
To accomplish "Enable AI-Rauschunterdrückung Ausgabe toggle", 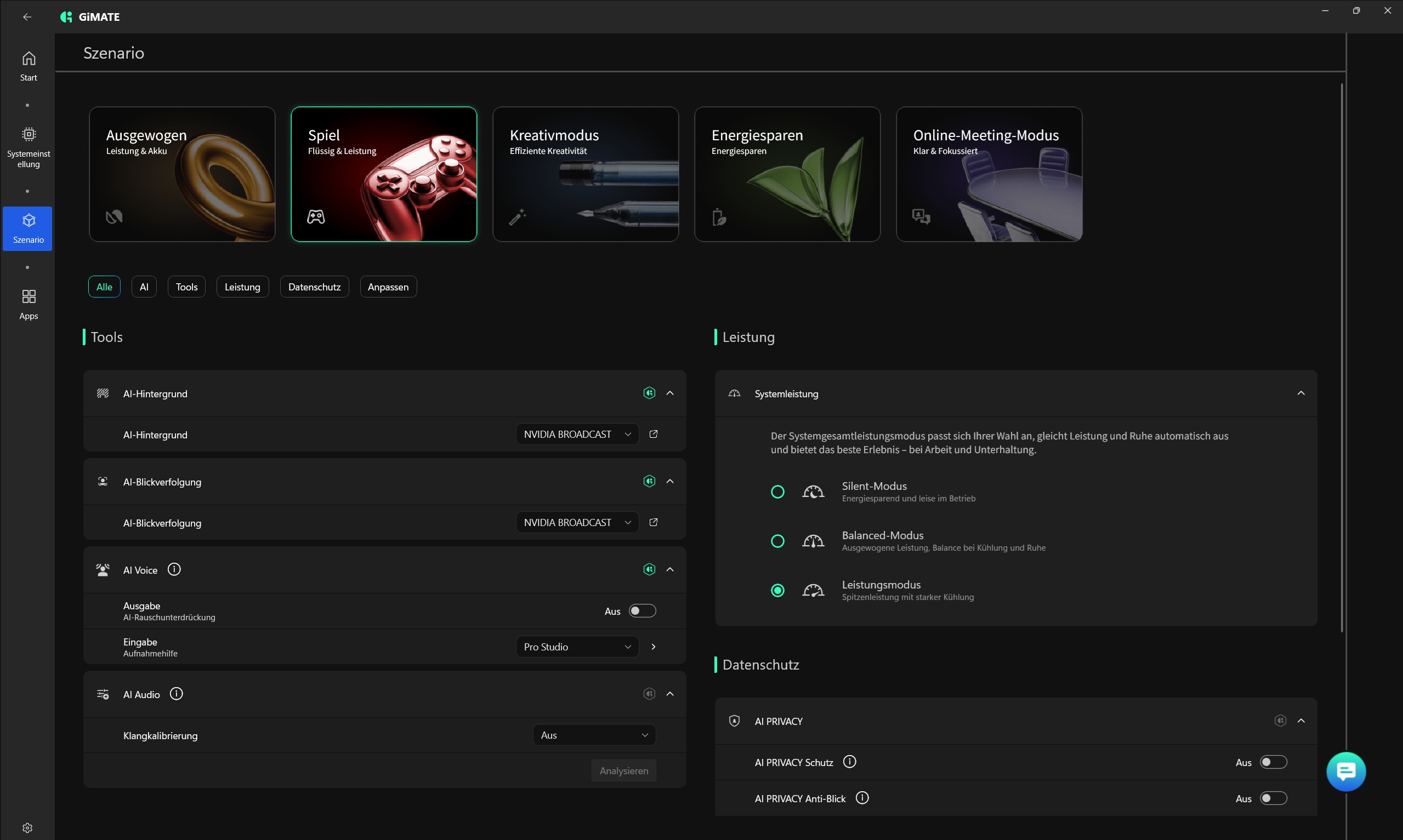I will point(642,611).
